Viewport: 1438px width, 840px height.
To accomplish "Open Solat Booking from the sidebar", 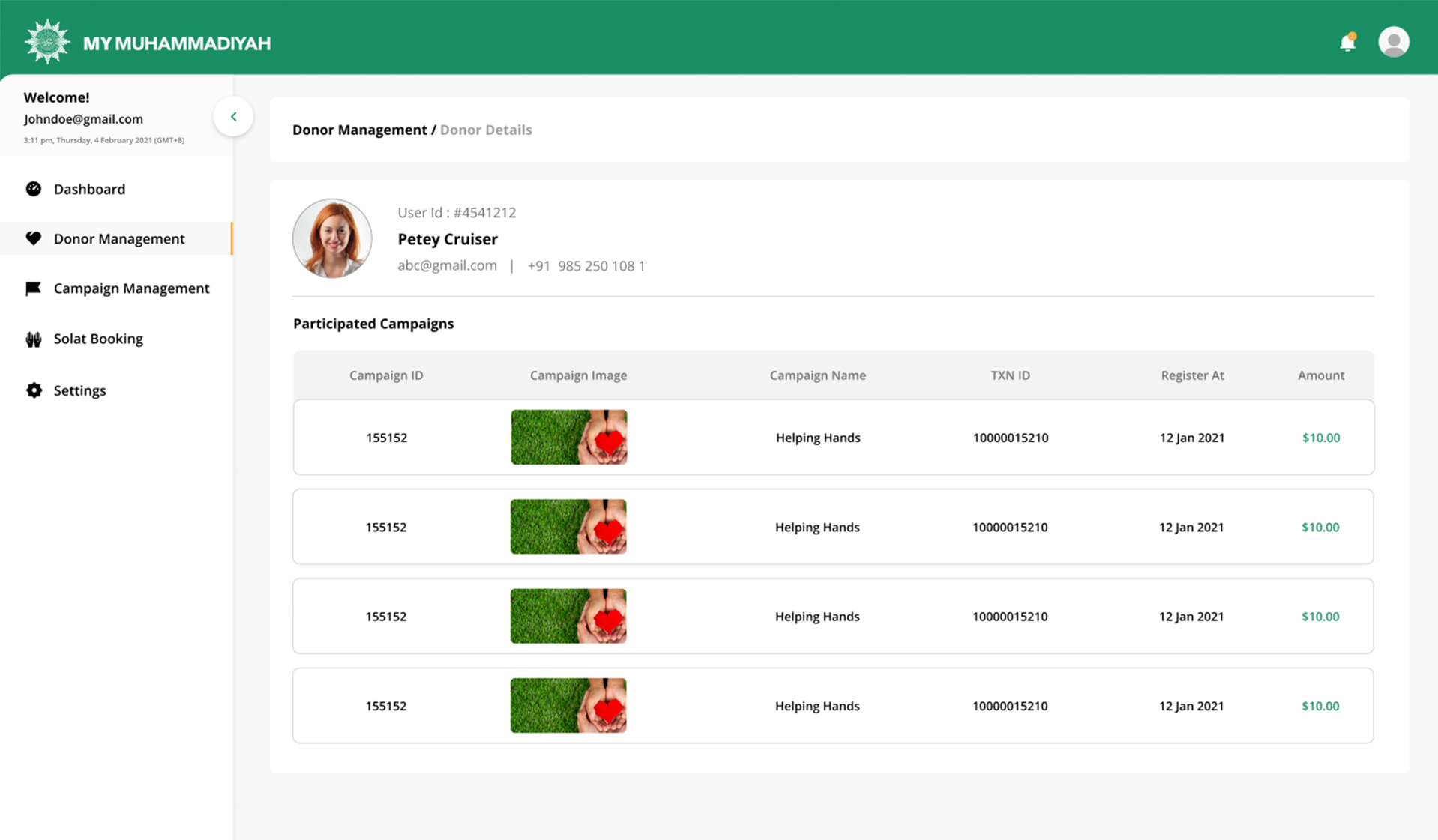I will click(x=98, y=339).
